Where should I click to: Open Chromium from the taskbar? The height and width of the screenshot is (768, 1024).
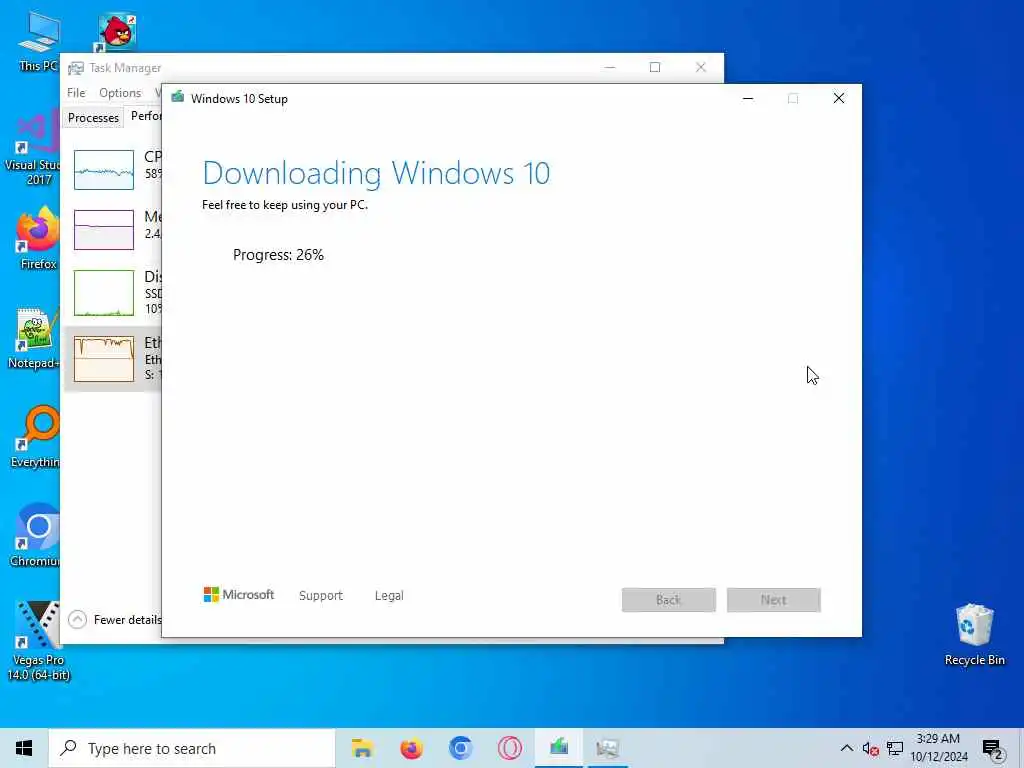460,748
